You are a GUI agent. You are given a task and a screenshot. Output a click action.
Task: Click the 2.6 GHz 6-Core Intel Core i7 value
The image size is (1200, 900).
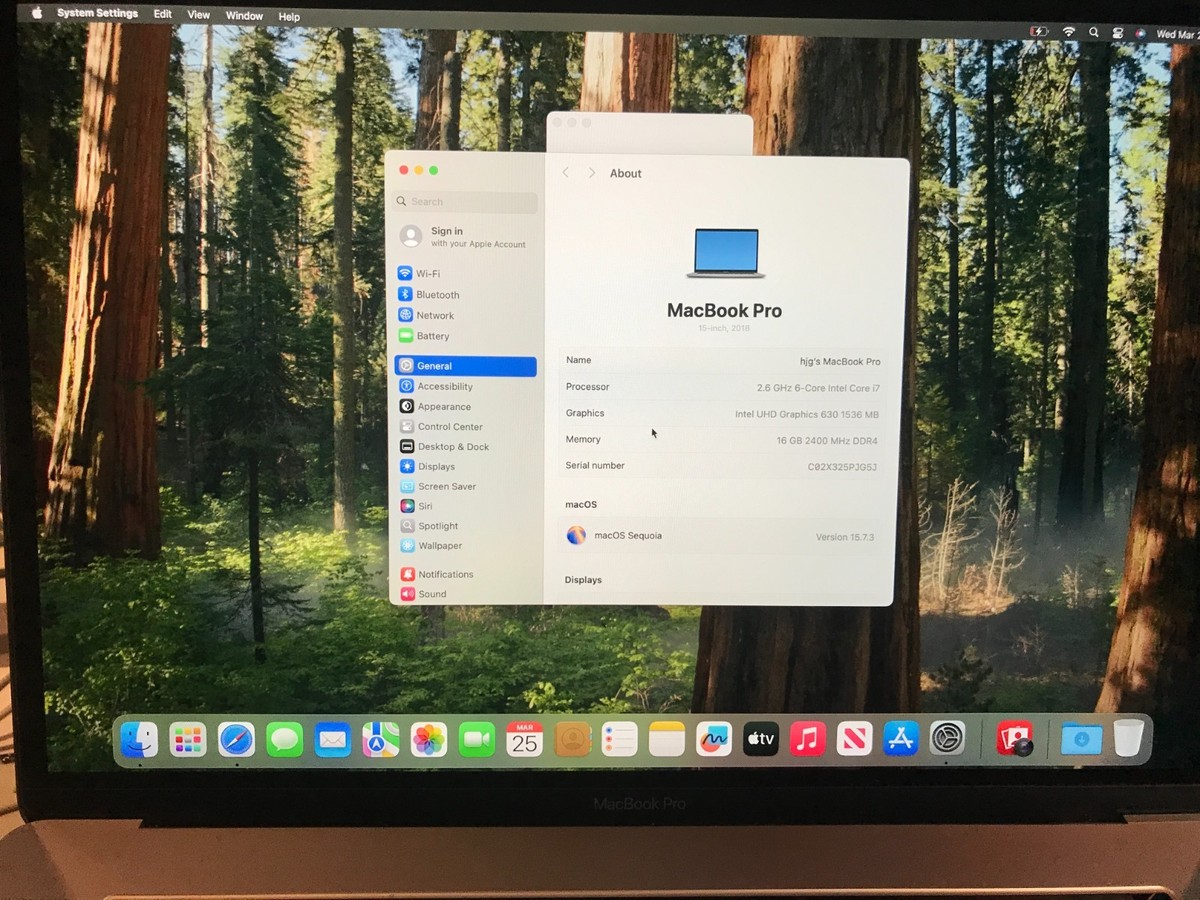coord(818,388)
